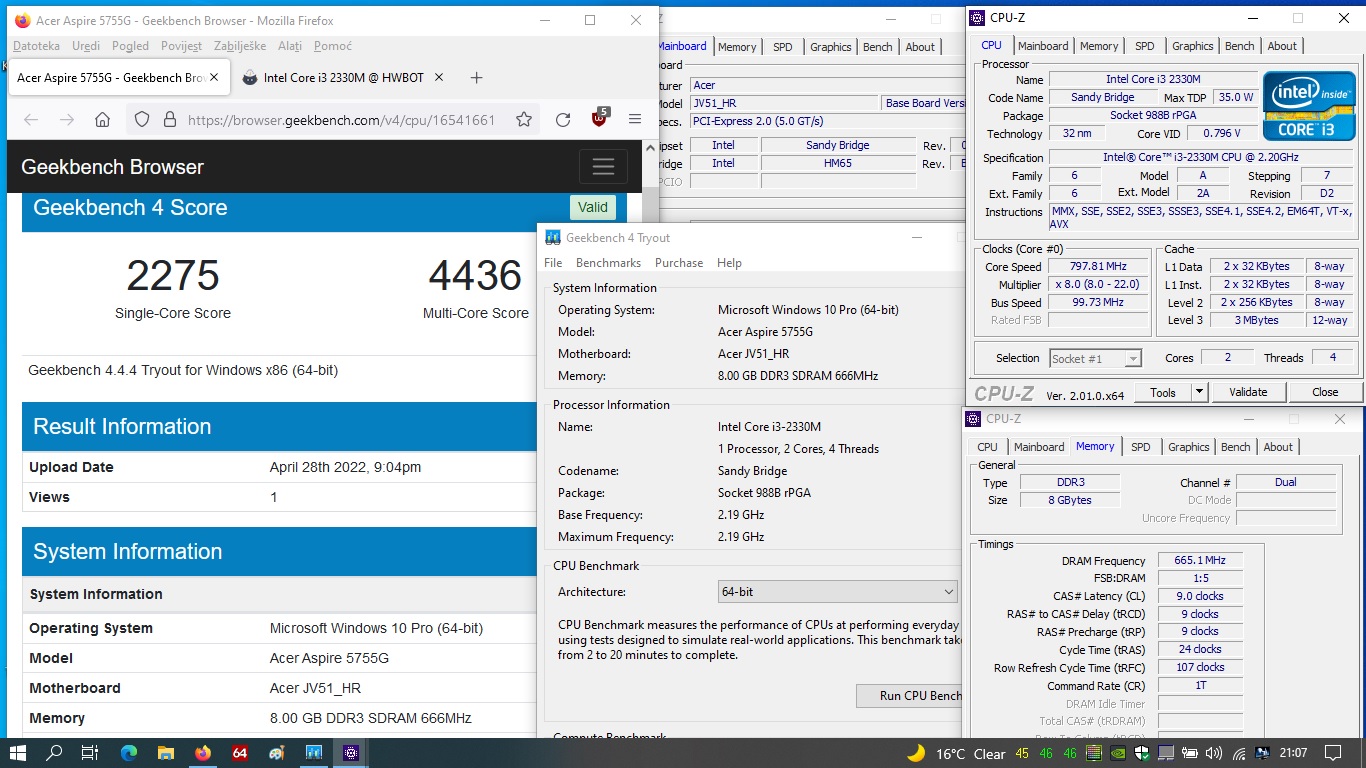Open CPU tab in memory CPU-Z window
This screenshot has height=768, width=1366.
[x=987, y=447]
